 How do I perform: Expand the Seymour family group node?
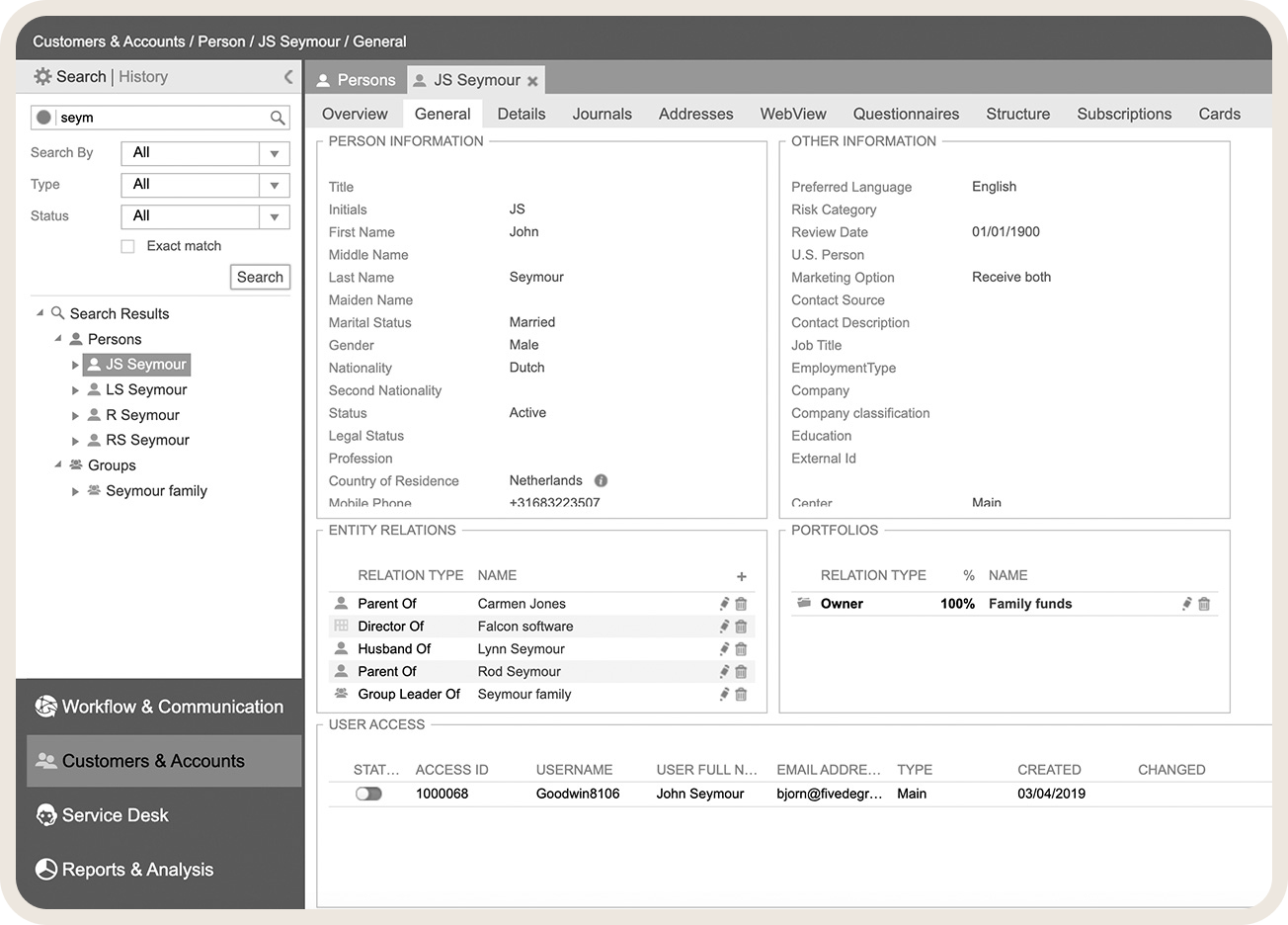click(75, 491)
